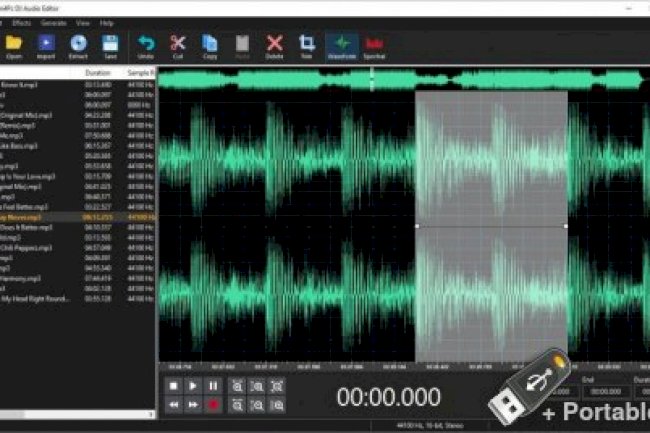Copy the selected audio region
The image size is (650, 433).
point(210,46)
